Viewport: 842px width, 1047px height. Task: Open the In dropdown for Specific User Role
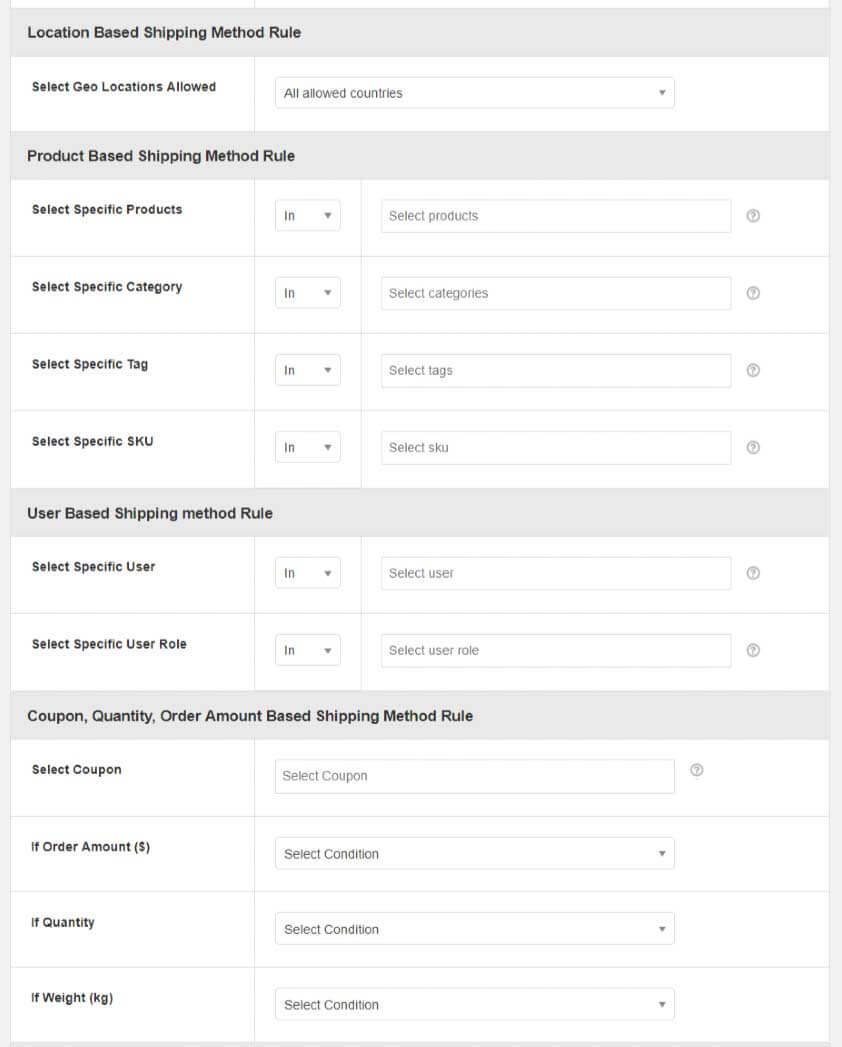(307, 650)
